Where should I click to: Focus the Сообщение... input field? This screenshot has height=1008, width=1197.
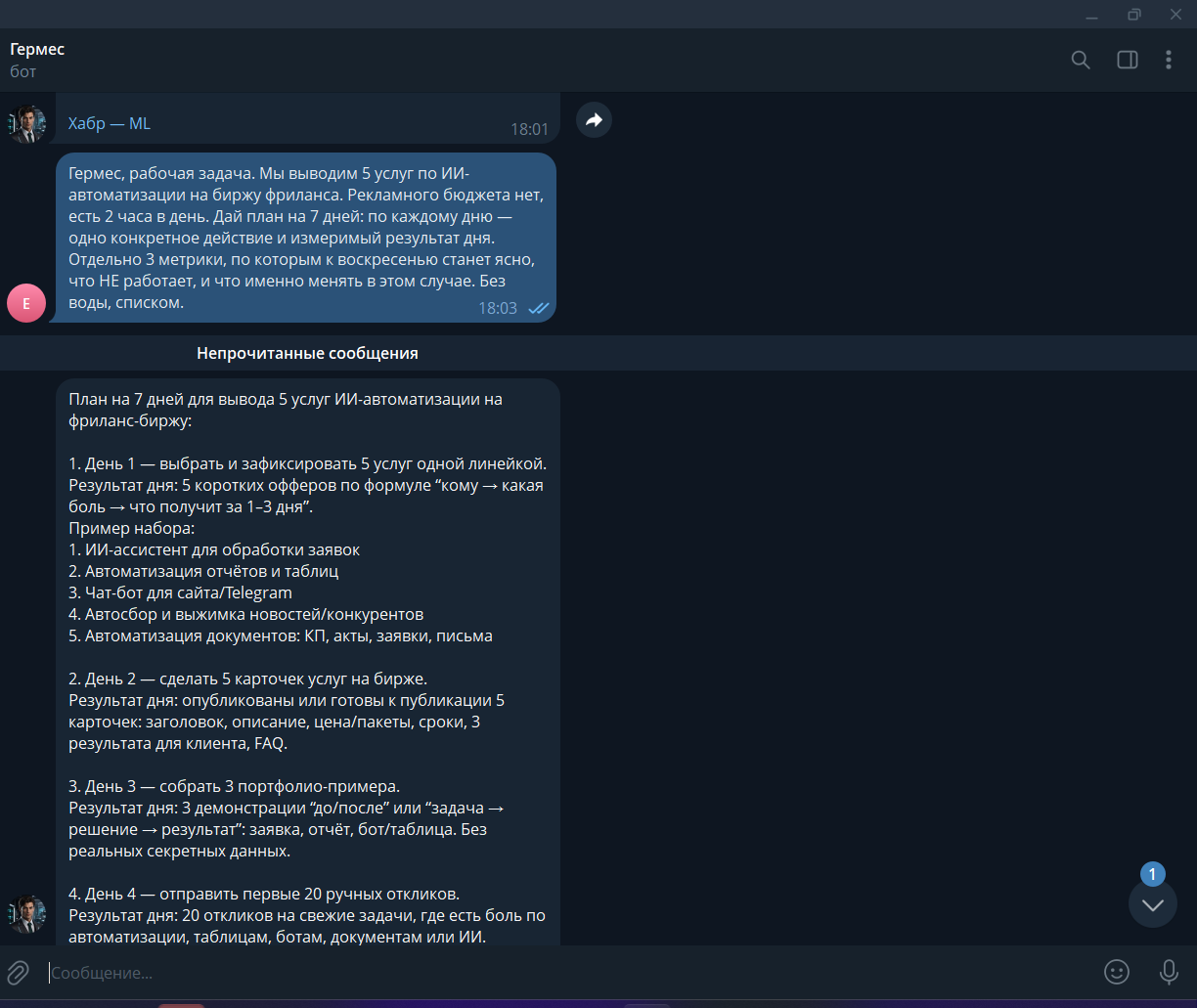coord(567,973)
